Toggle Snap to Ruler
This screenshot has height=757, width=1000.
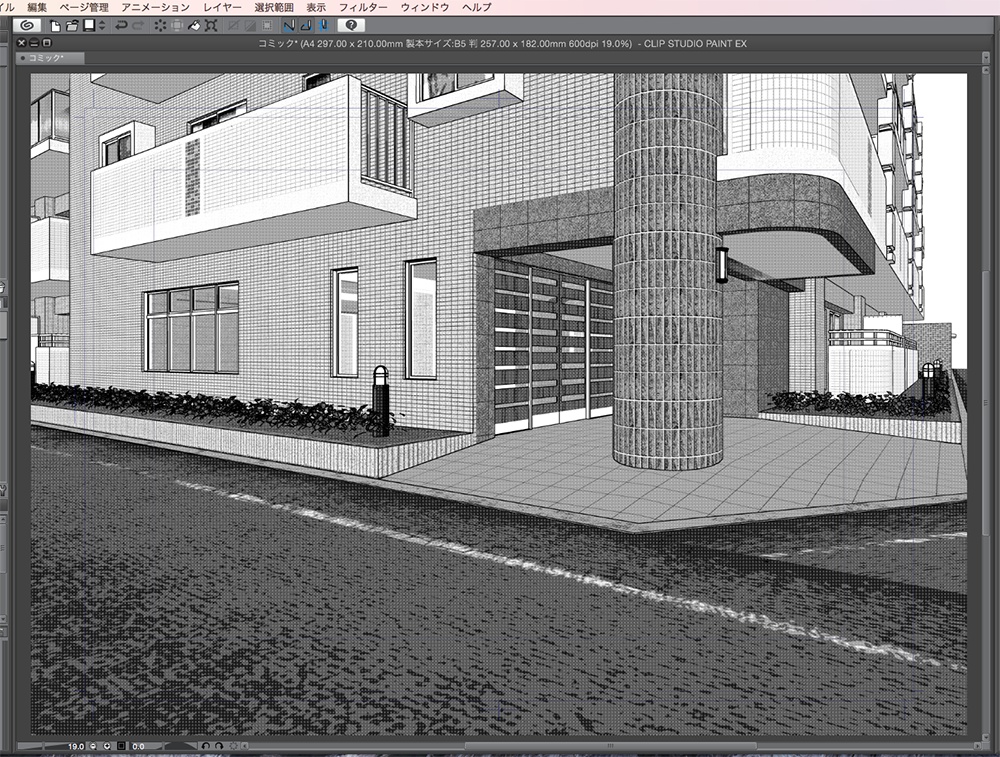pyautogui.click(x=289, y=28)
